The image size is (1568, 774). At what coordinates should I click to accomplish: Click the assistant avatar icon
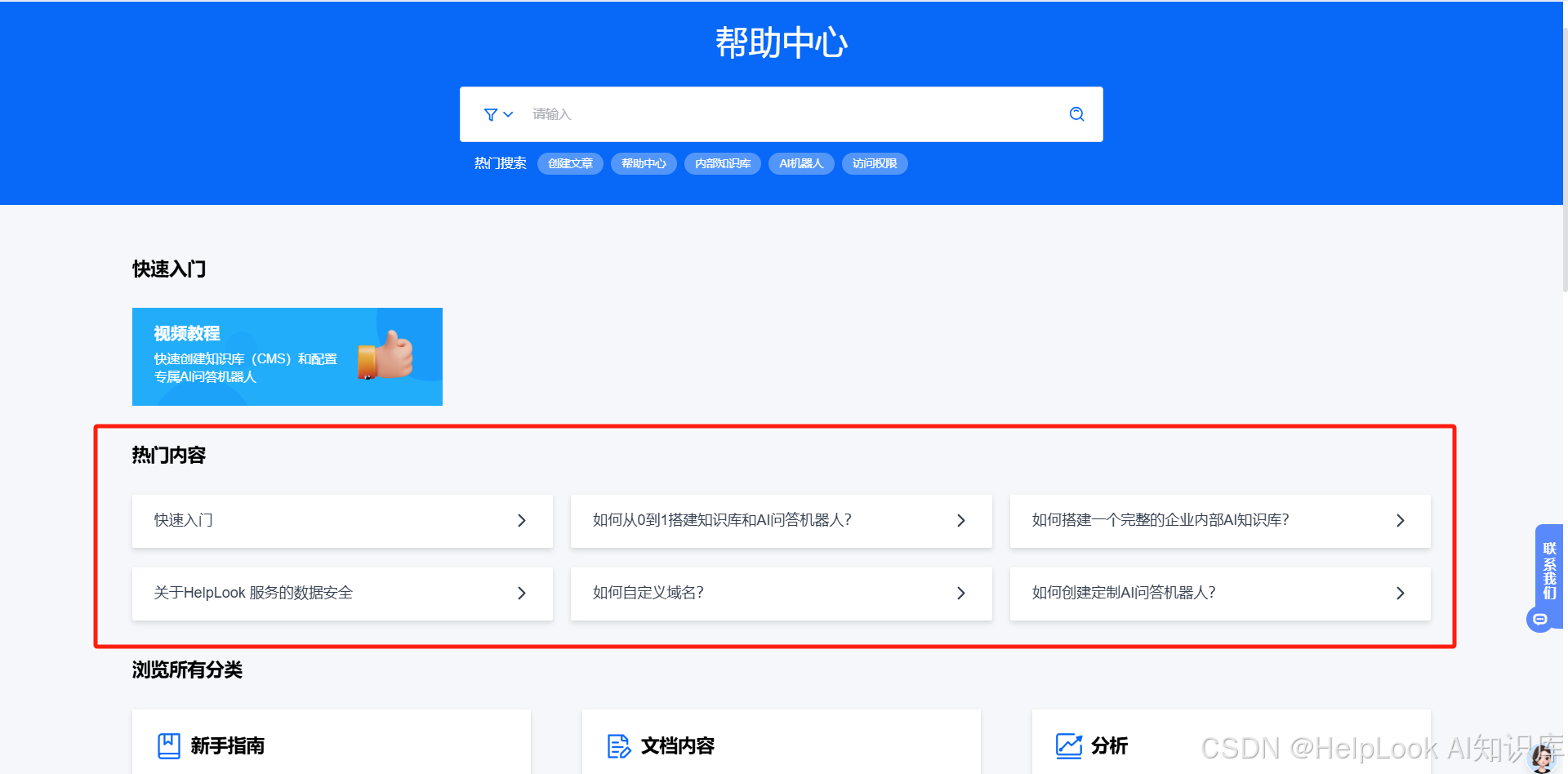coord(1543,758)
